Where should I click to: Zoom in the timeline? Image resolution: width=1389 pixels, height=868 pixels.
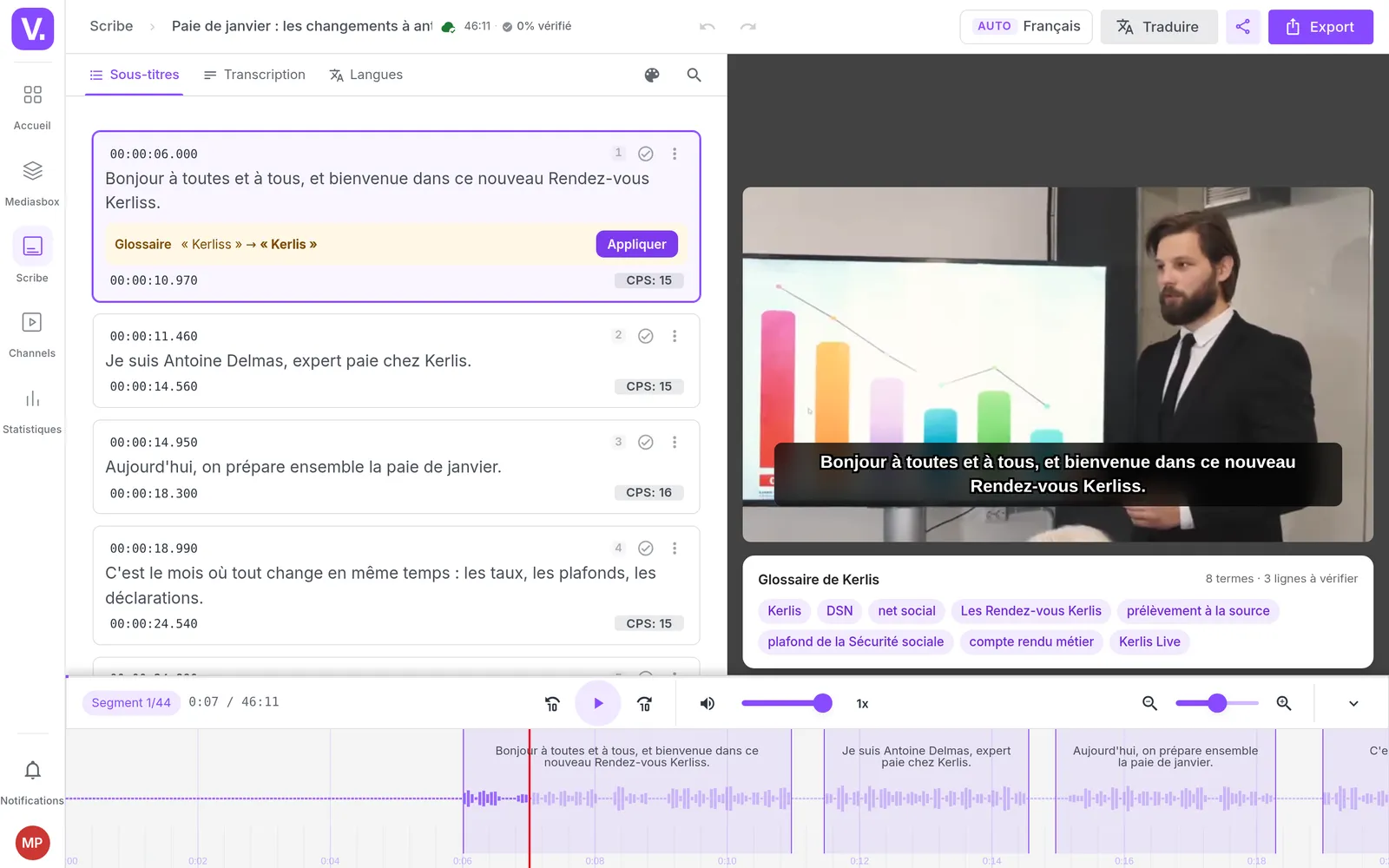coord(1284,704)
